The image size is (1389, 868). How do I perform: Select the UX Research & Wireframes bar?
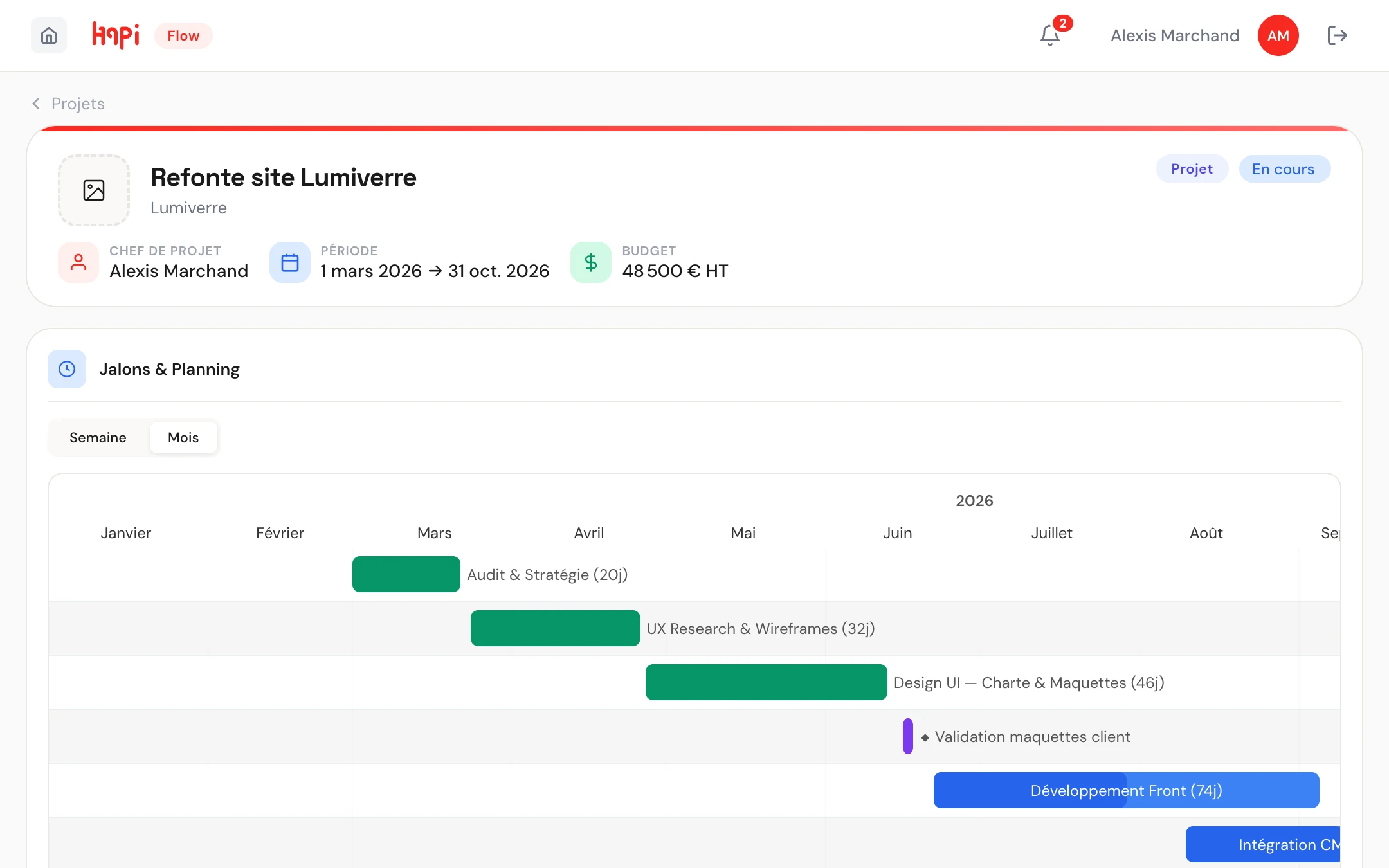[556, 628]
